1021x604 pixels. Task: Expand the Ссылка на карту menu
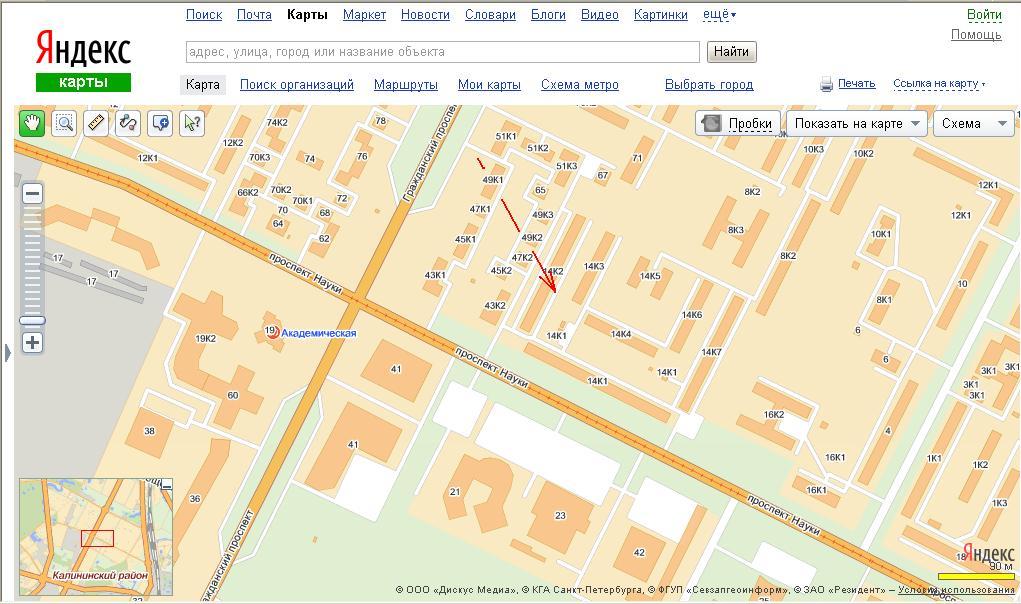click(938, 84)
